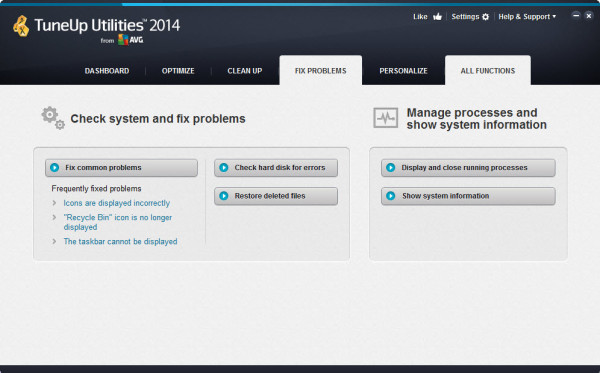Close the TuneUp Utilities window
The image size is (600, 373).
pos(589,15)
